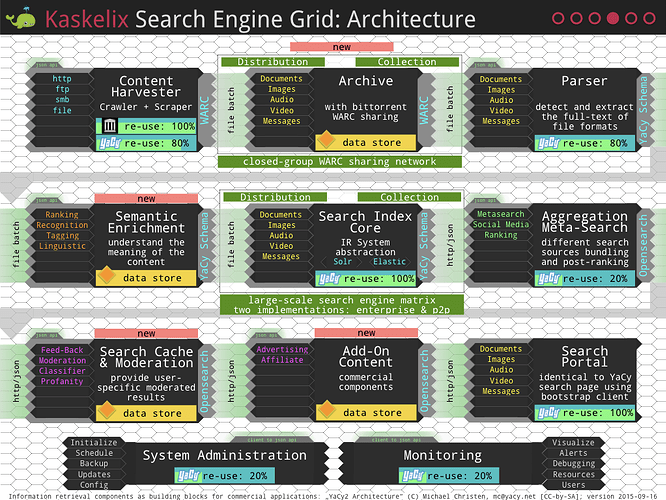Click the orange diamond in Add-On Content data store
Screen dimensions: 666x500
click(326, 409)
